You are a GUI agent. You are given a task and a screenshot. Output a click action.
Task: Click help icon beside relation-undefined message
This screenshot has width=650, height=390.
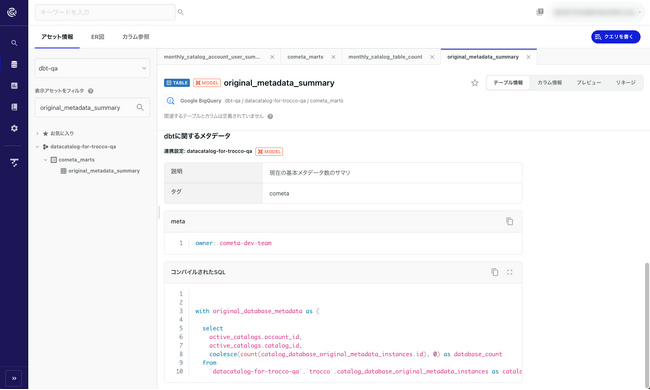270,116
